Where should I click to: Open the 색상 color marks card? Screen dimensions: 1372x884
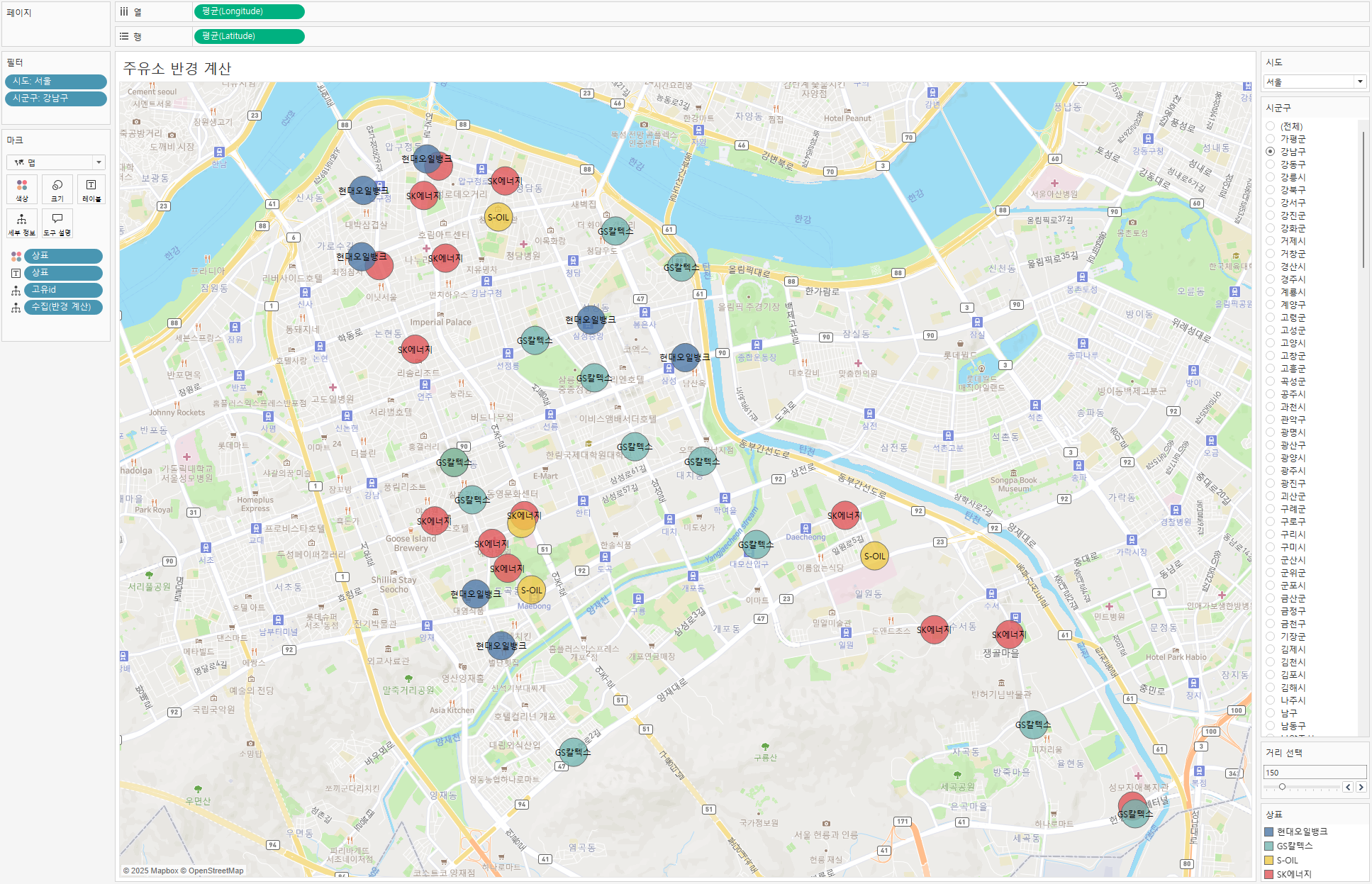click(x=22, y=189)
